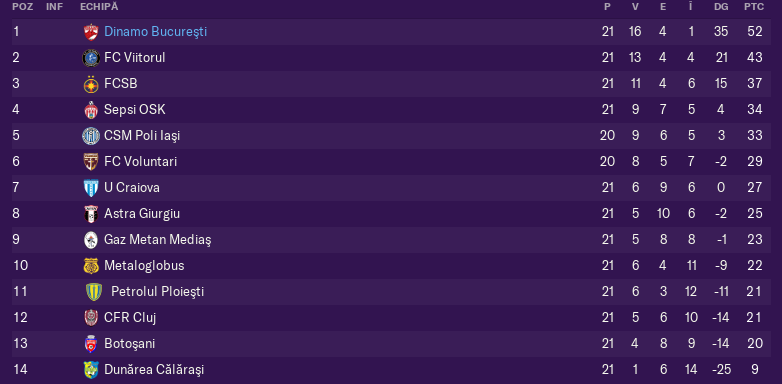Image resolution: width=782 pixels, height=384 pixels.
Task: Click the Sepsi OSK club crest
Action: pyautogui.click(x=91, y=110)
